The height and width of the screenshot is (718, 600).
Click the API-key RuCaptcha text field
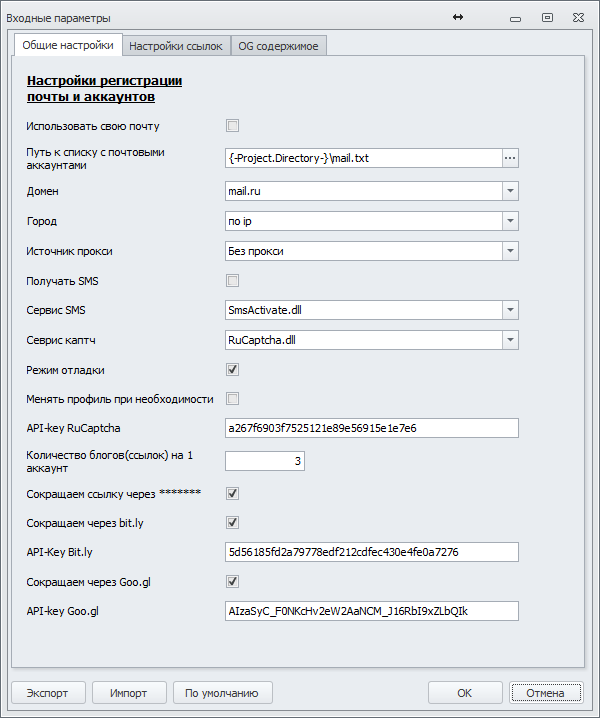pyautogui.click(x=371, y=428)
